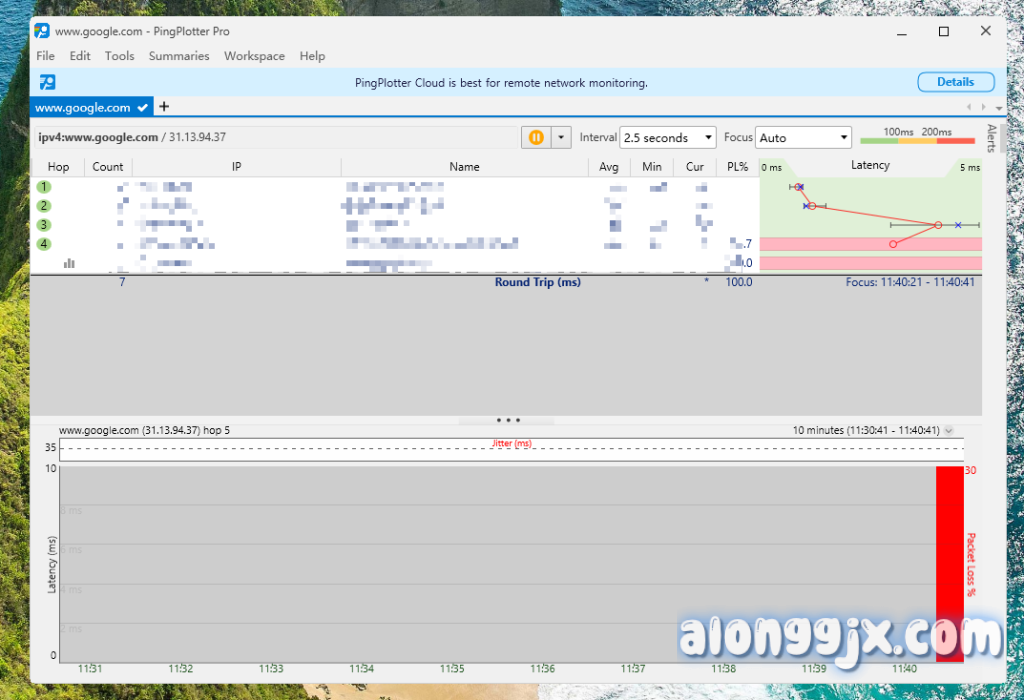Click the bar chart icon below hops
This screenshot has width=1024, height=700.
click(70, 263)
